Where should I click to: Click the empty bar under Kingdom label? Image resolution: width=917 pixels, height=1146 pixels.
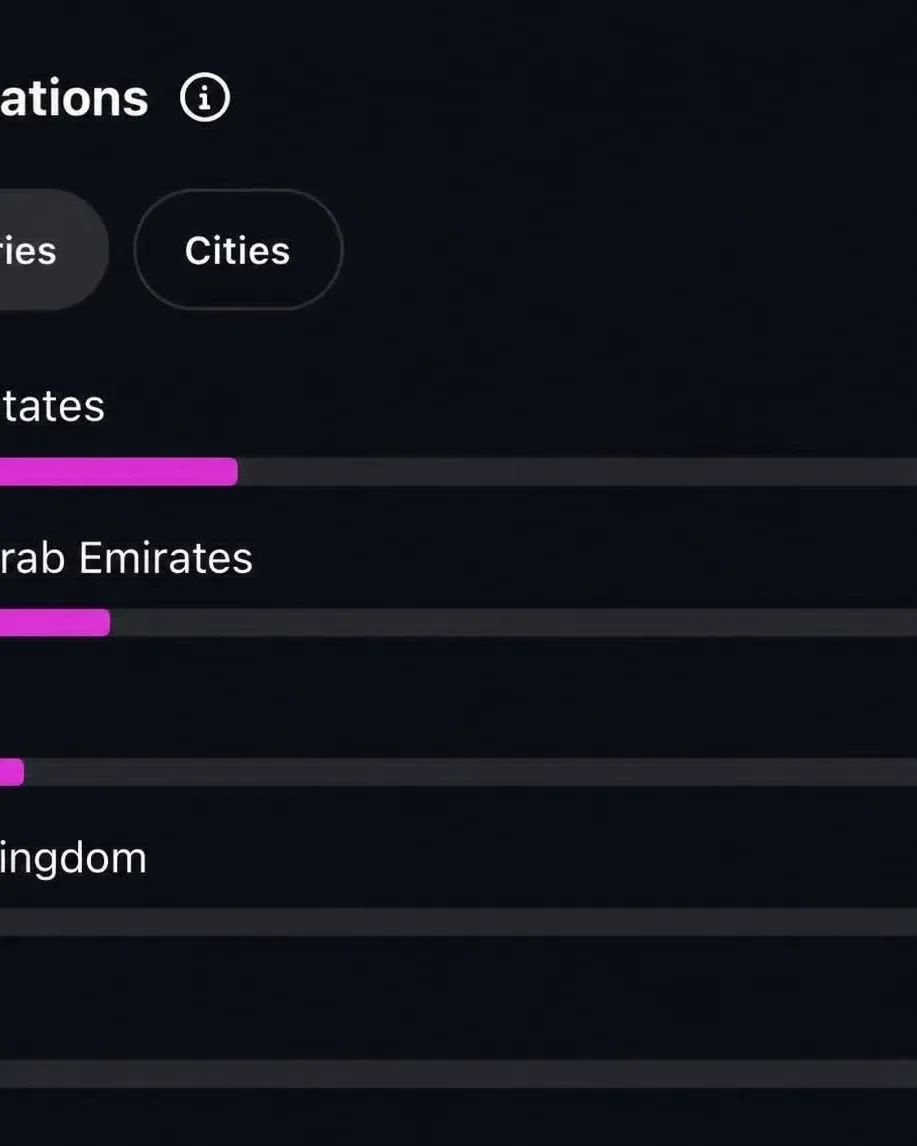(458, 922)
